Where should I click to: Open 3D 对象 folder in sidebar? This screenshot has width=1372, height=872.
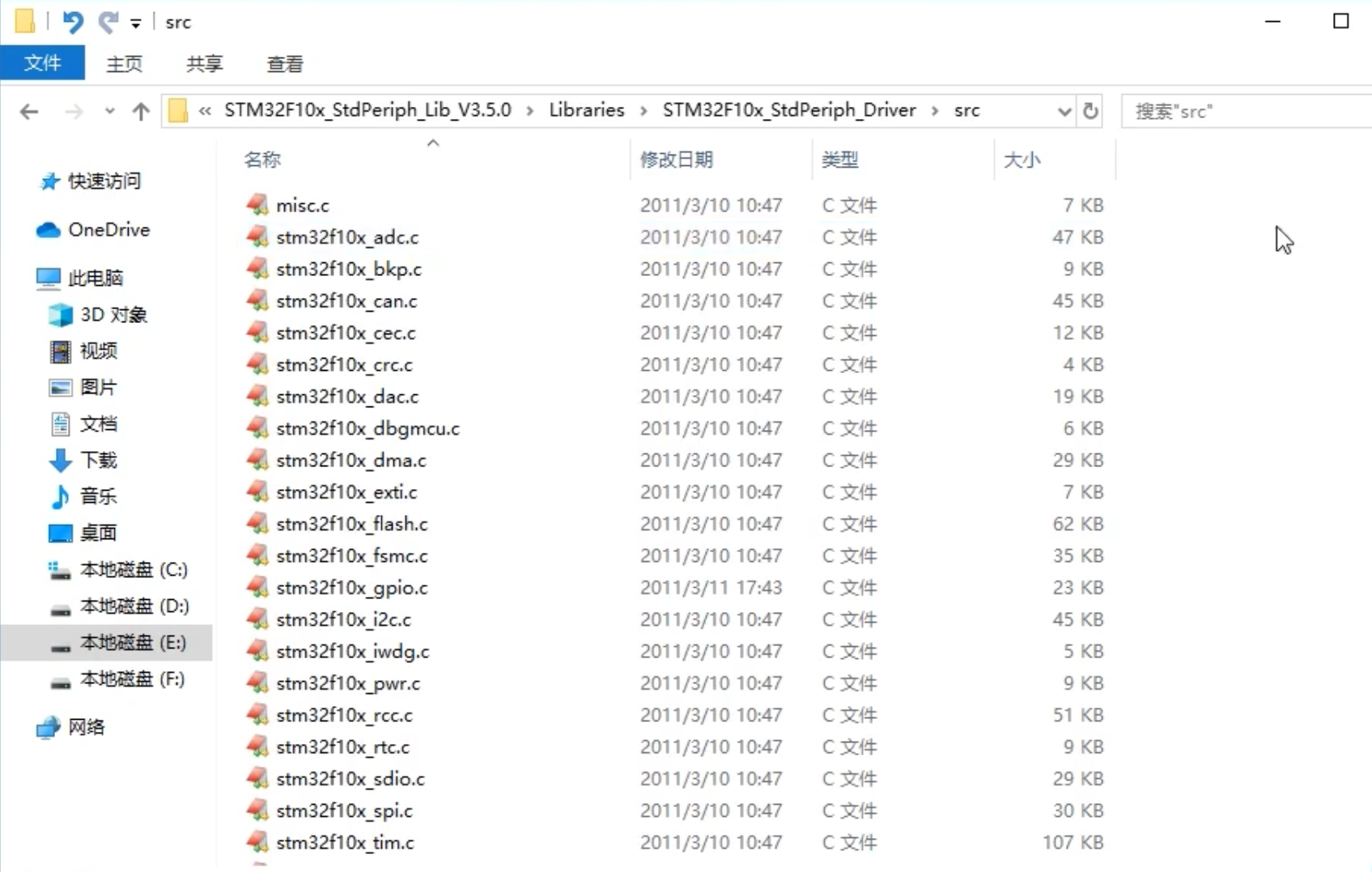click(x=98, y=315)
